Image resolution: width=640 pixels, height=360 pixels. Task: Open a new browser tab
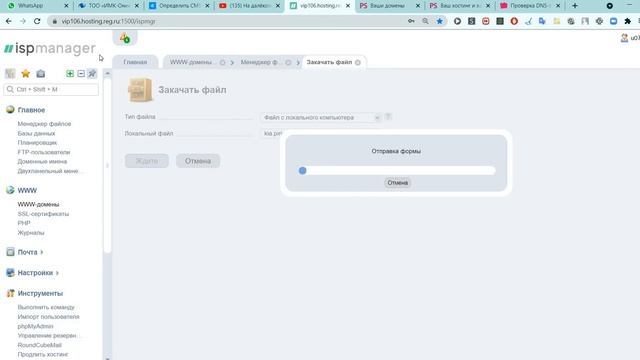[575, 6]
